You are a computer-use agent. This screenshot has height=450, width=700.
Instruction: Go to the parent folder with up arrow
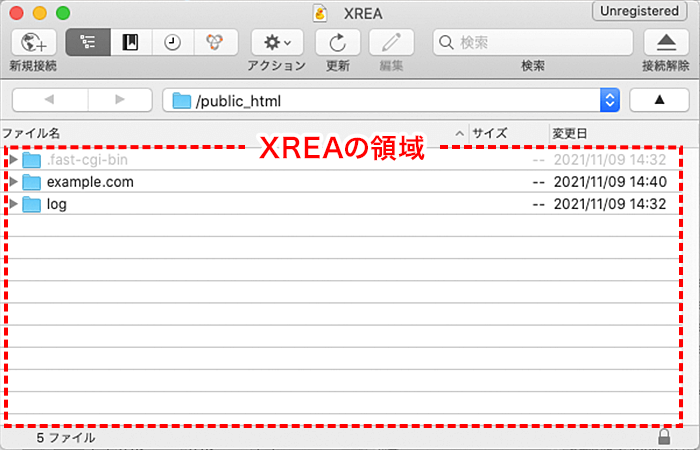tap(658, 100)
